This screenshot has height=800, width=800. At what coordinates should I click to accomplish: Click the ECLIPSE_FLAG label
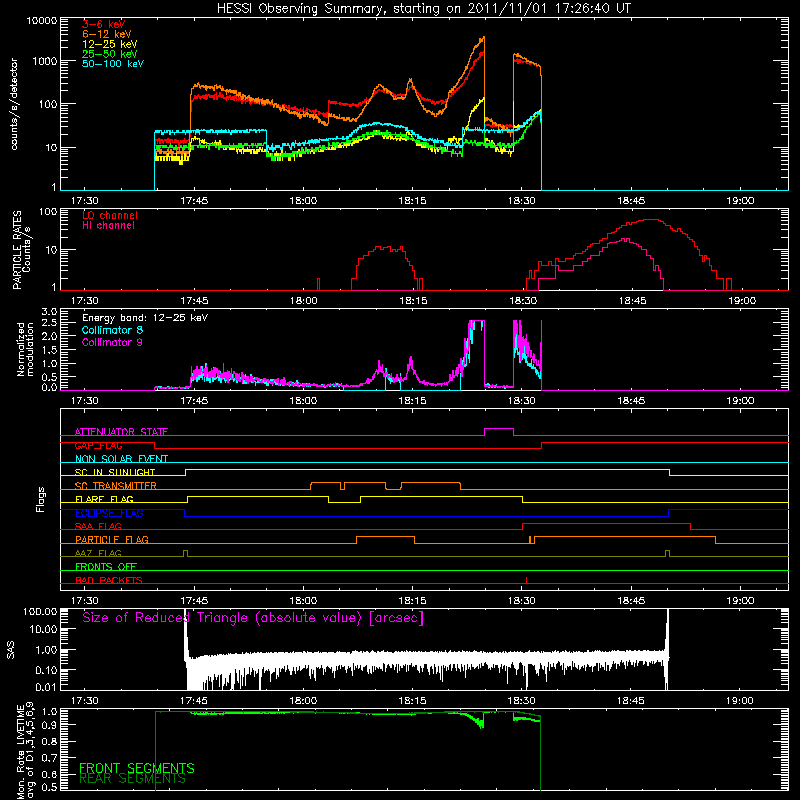click(x=109, y=513)
